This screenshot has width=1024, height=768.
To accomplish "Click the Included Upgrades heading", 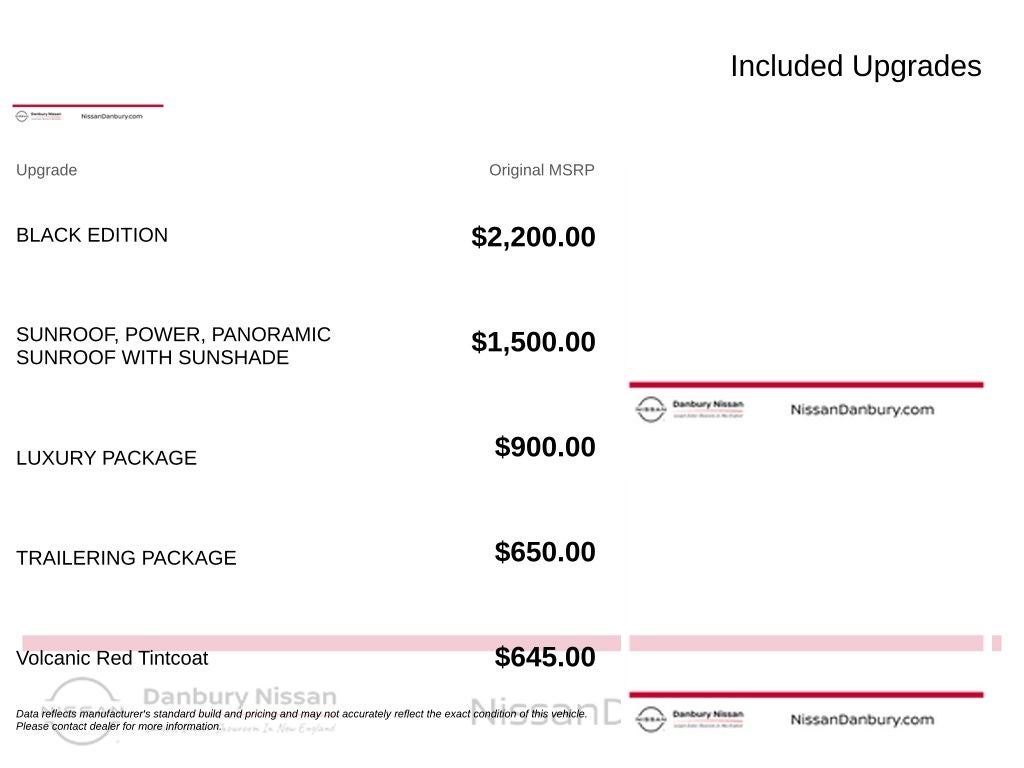I will pos(856,66).
